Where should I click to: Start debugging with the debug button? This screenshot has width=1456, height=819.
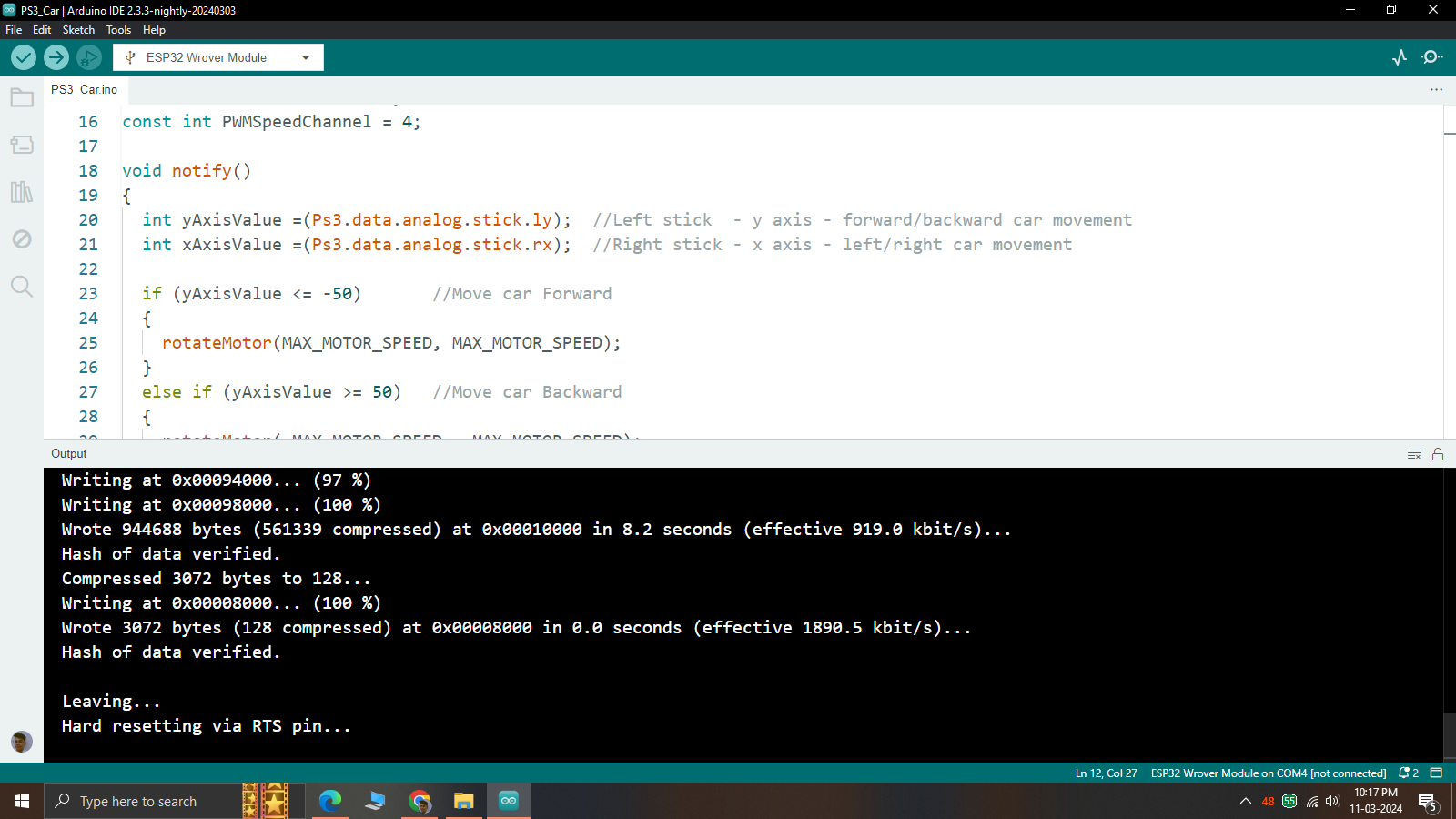pyautogui.click(x=89, y=57)
